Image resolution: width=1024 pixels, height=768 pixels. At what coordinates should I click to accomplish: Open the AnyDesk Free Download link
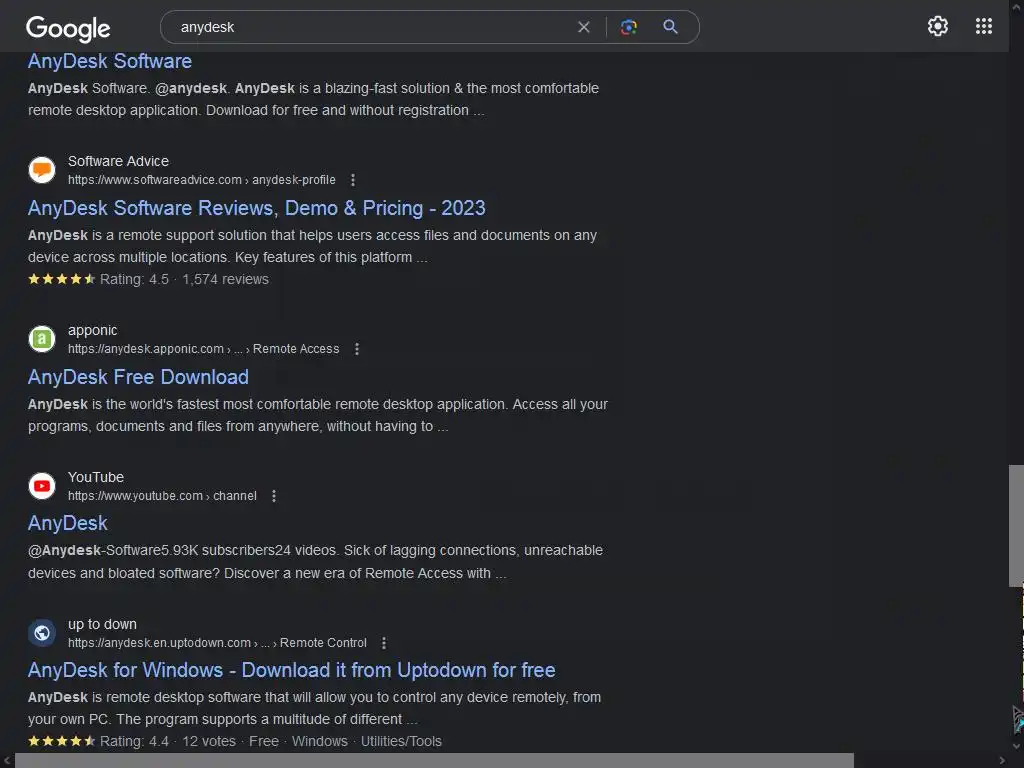tap(138, 377)
